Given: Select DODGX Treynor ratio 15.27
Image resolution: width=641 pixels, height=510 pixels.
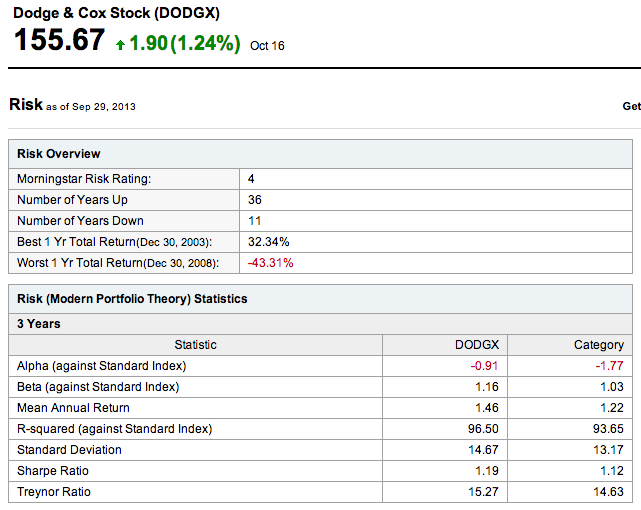Looking at the screenshot, I should pyautogui.click(x=483, y=492).
